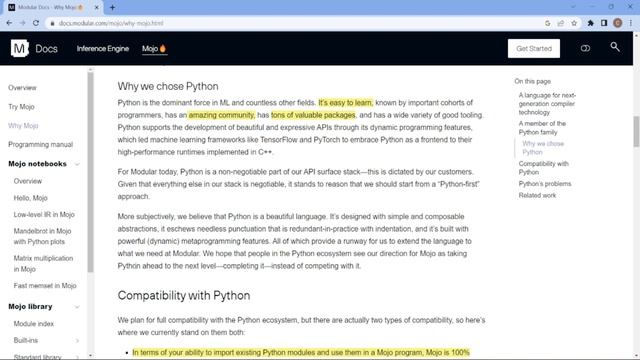The height and width of the screenshot is (360, 640).
Task: Click the browser forward arrow
Action: [x=22, y=23]
